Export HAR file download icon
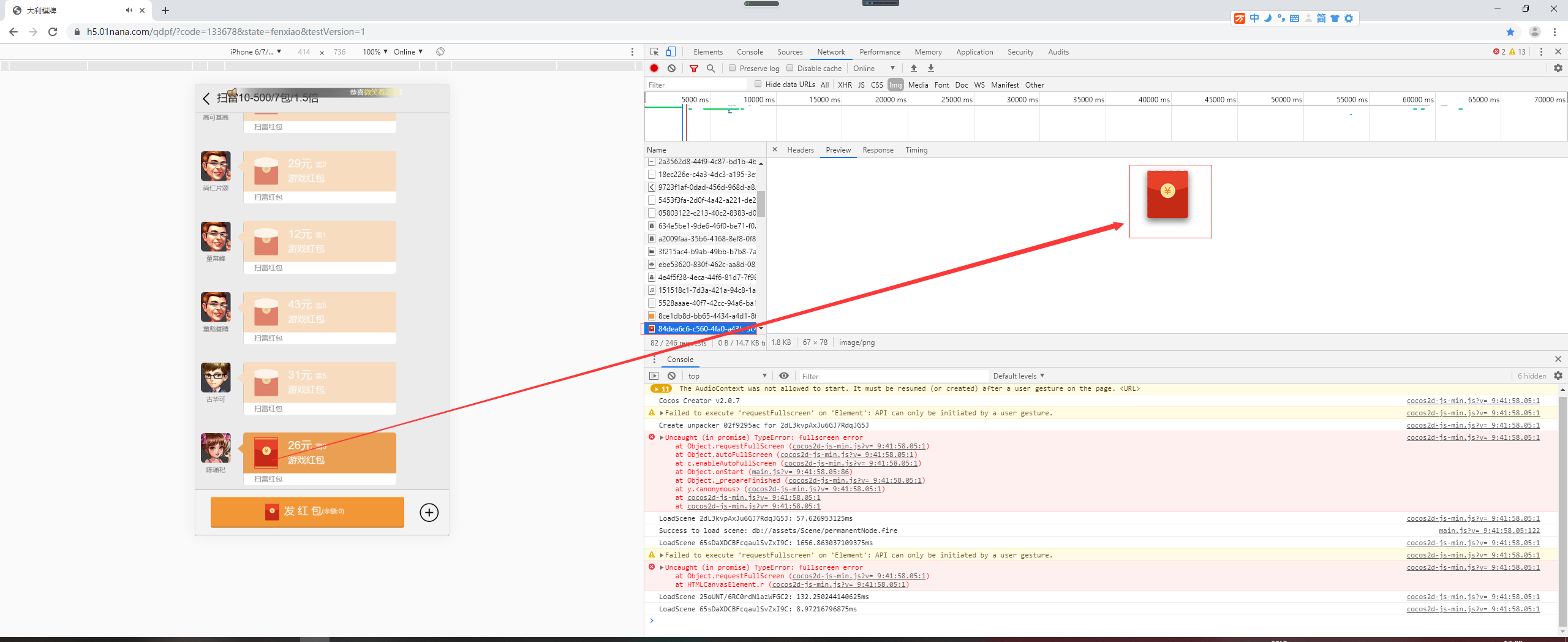This screenshot has height=642, width=1568. [x=931, y=69]
